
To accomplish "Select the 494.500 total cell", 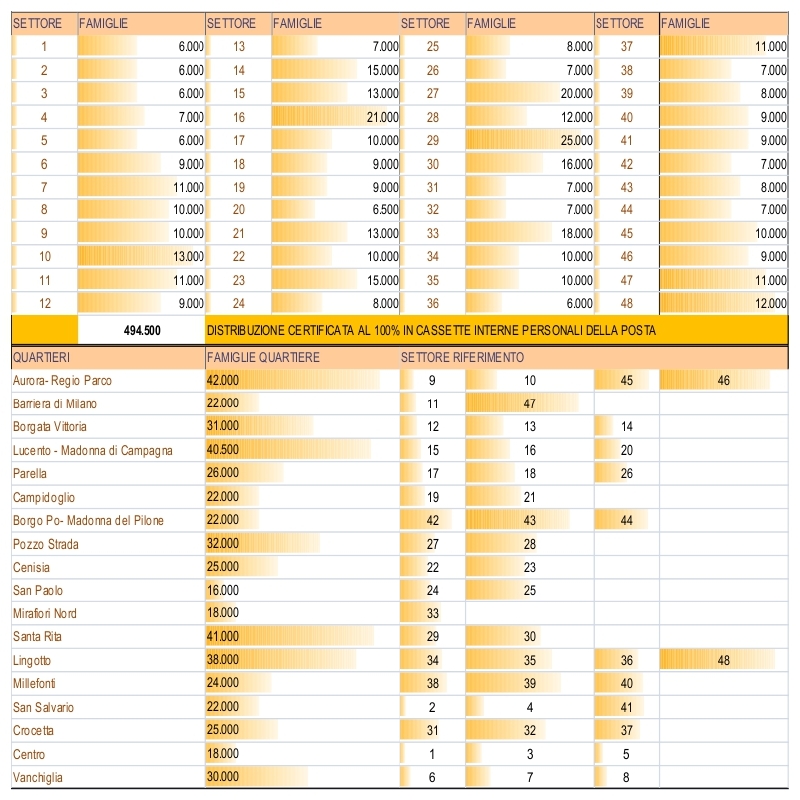I will pyautogui.click(x=141, y=330).
